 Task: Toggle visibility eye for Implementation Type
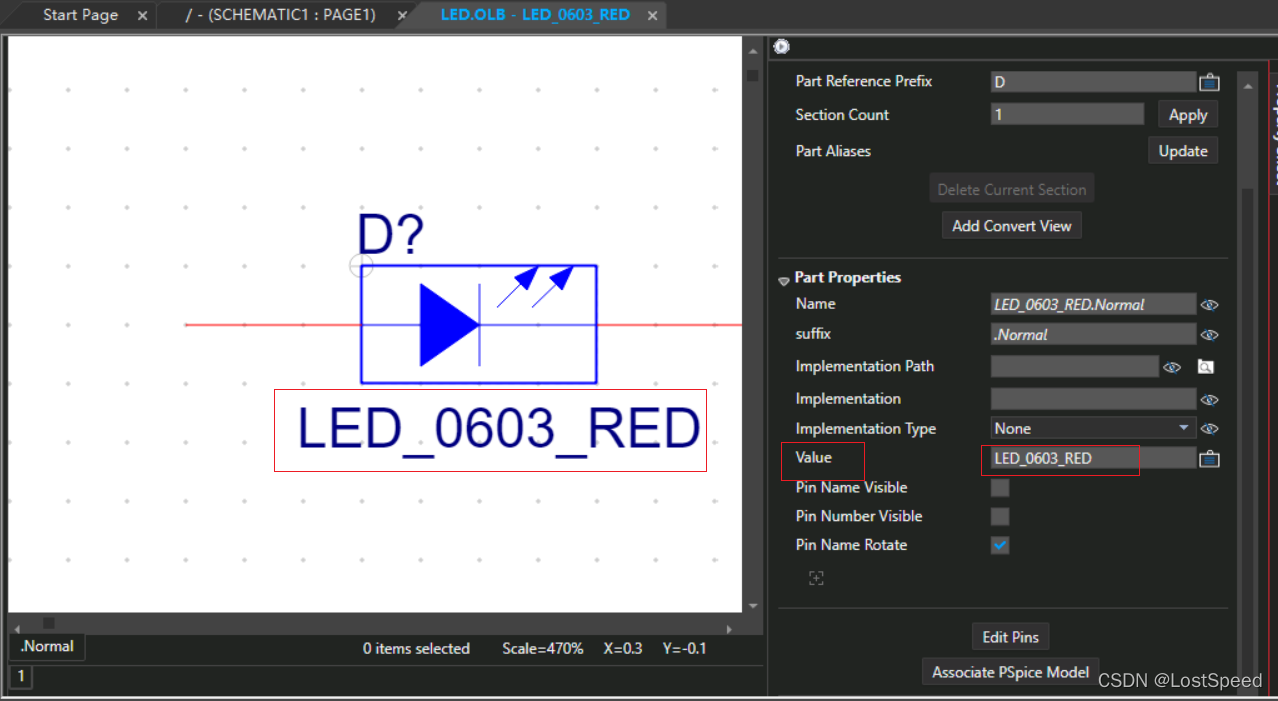(1209, 429)
